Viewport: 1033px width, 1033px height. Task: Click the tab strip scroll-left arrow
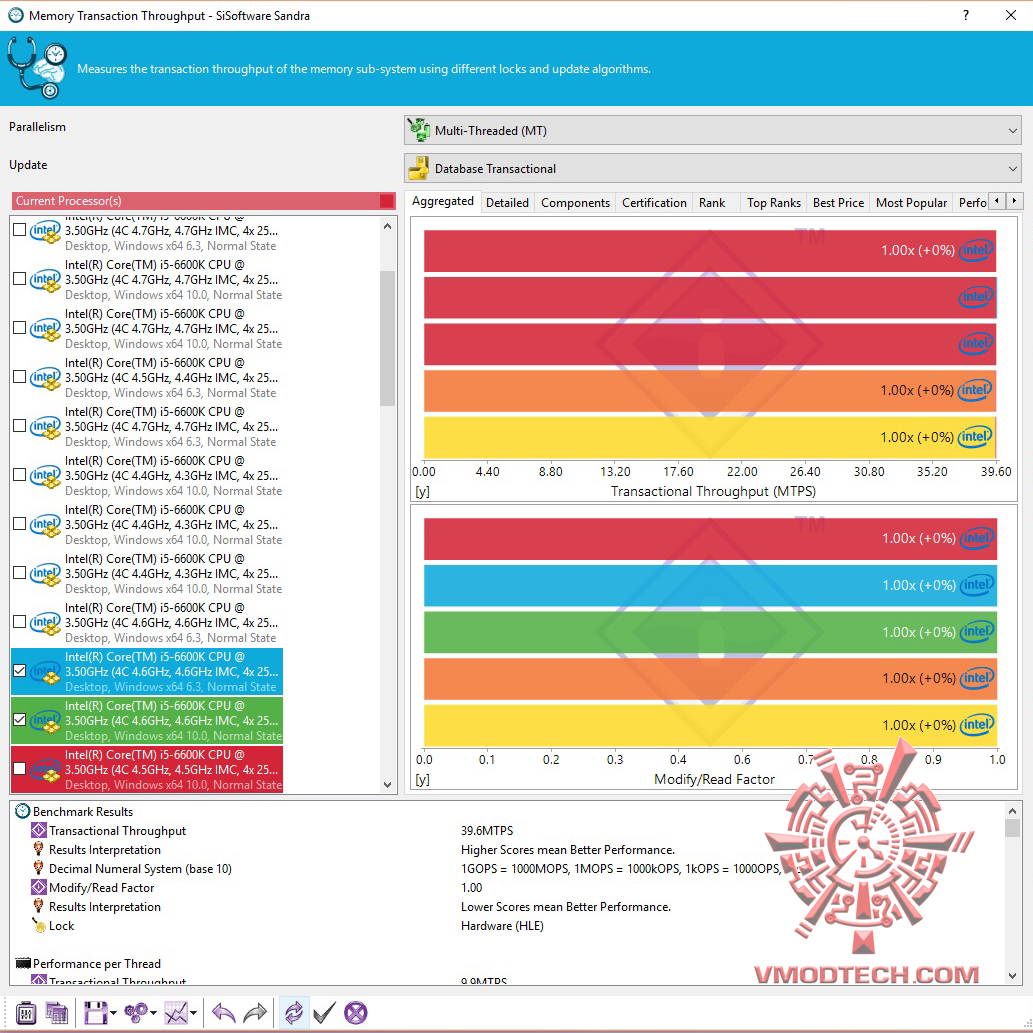[x=997, y=201]
